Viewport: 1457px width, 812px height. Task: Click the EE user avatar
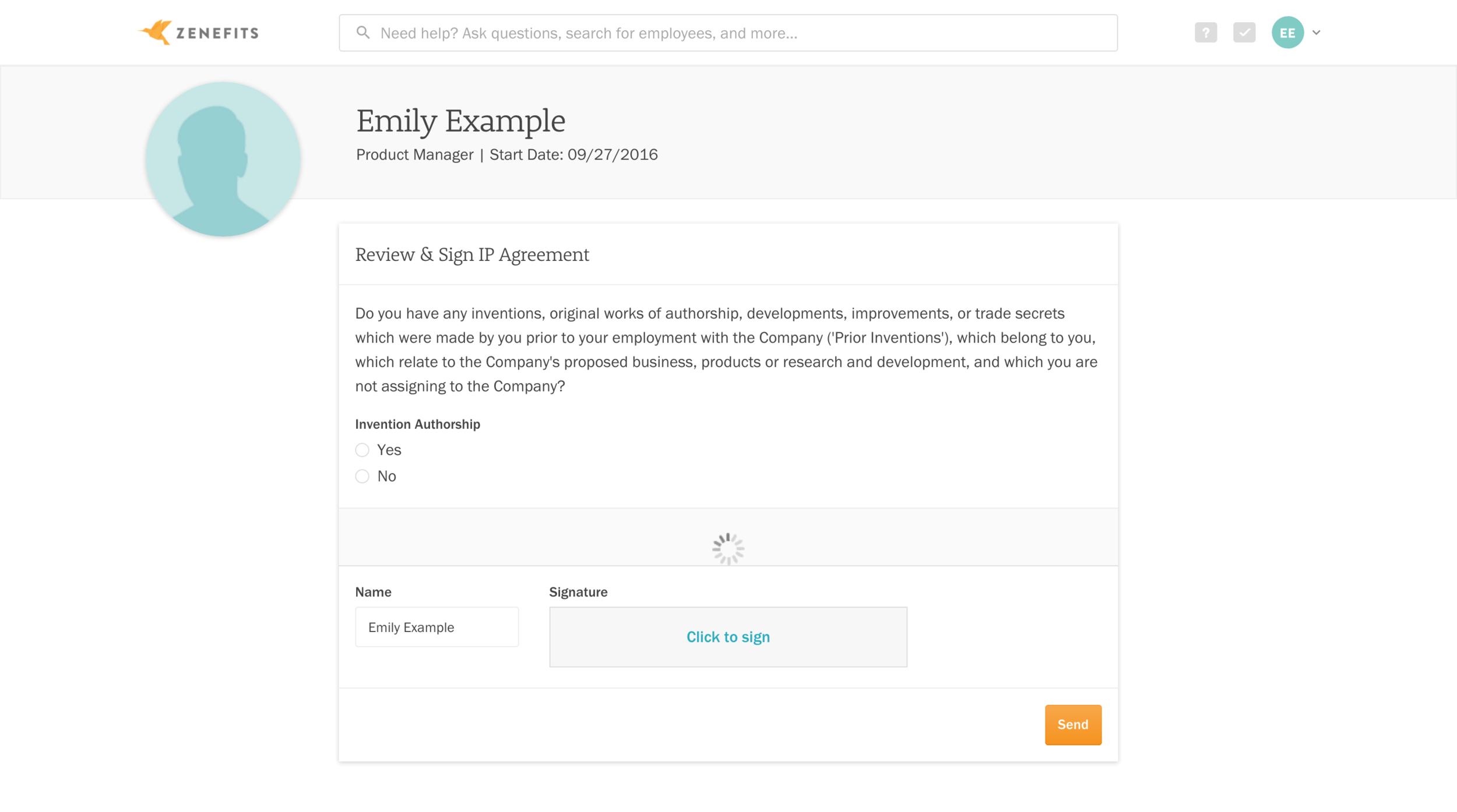[x=1287, y=33]
